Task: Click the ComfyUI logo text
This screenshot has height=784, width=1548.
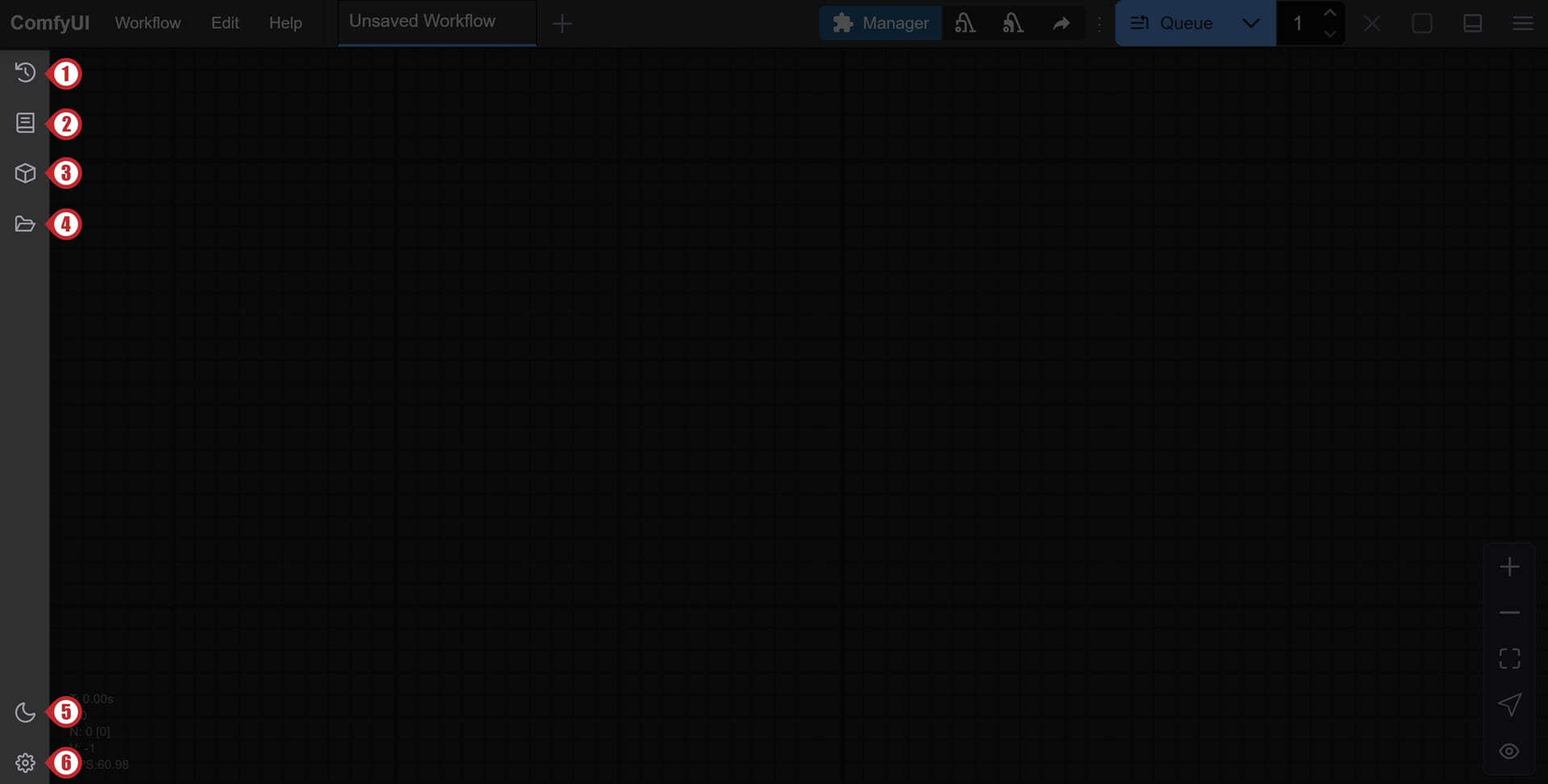Action: click(50, 23)
